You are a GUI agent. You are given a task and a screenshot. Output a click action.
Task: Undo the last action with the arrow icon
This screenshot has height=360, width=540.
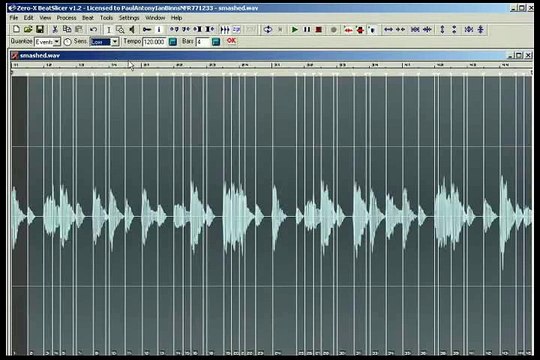coord(93,30)
